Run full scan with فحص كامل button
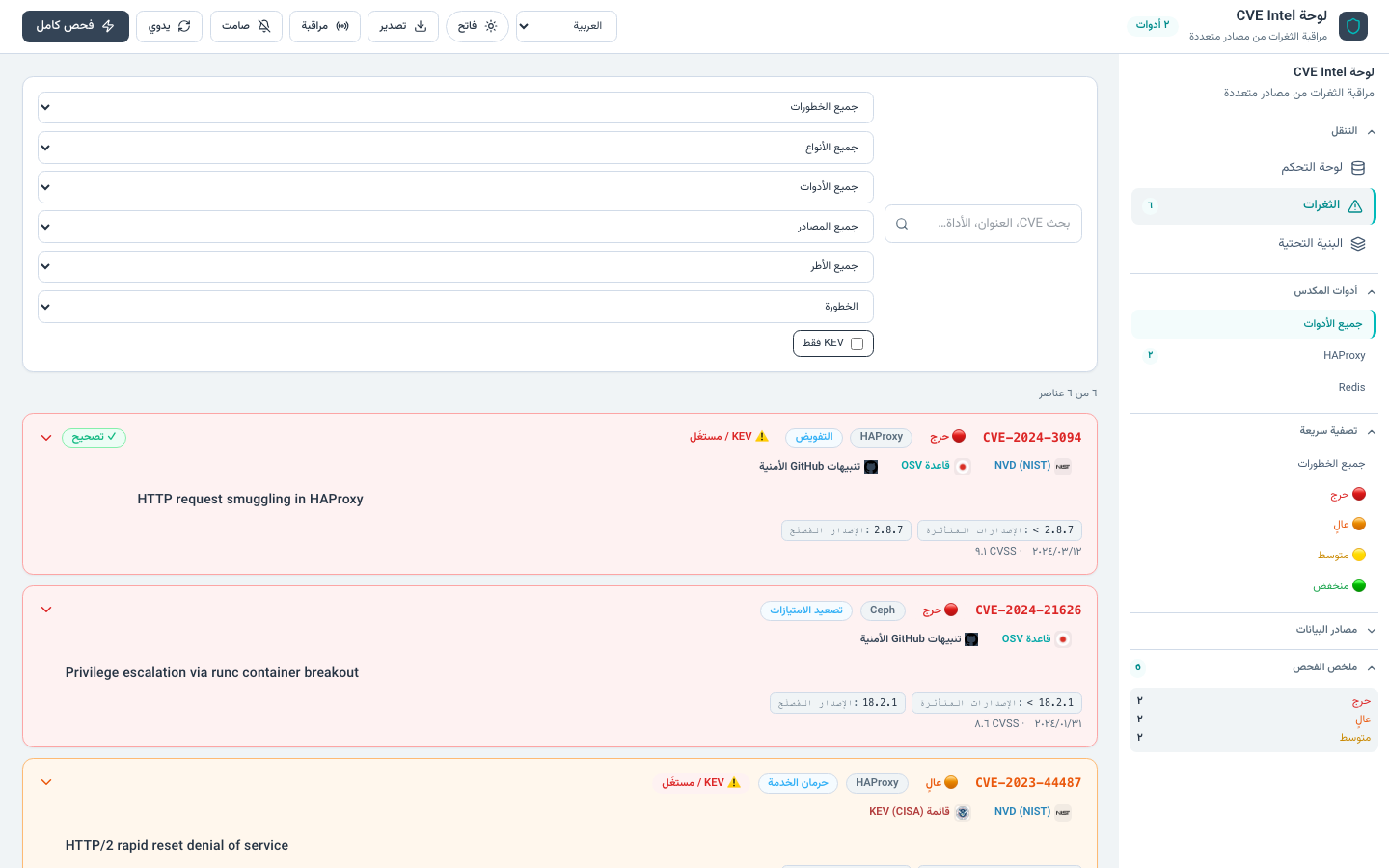Viewport: 1389px width, 868px height. [75, 26]
